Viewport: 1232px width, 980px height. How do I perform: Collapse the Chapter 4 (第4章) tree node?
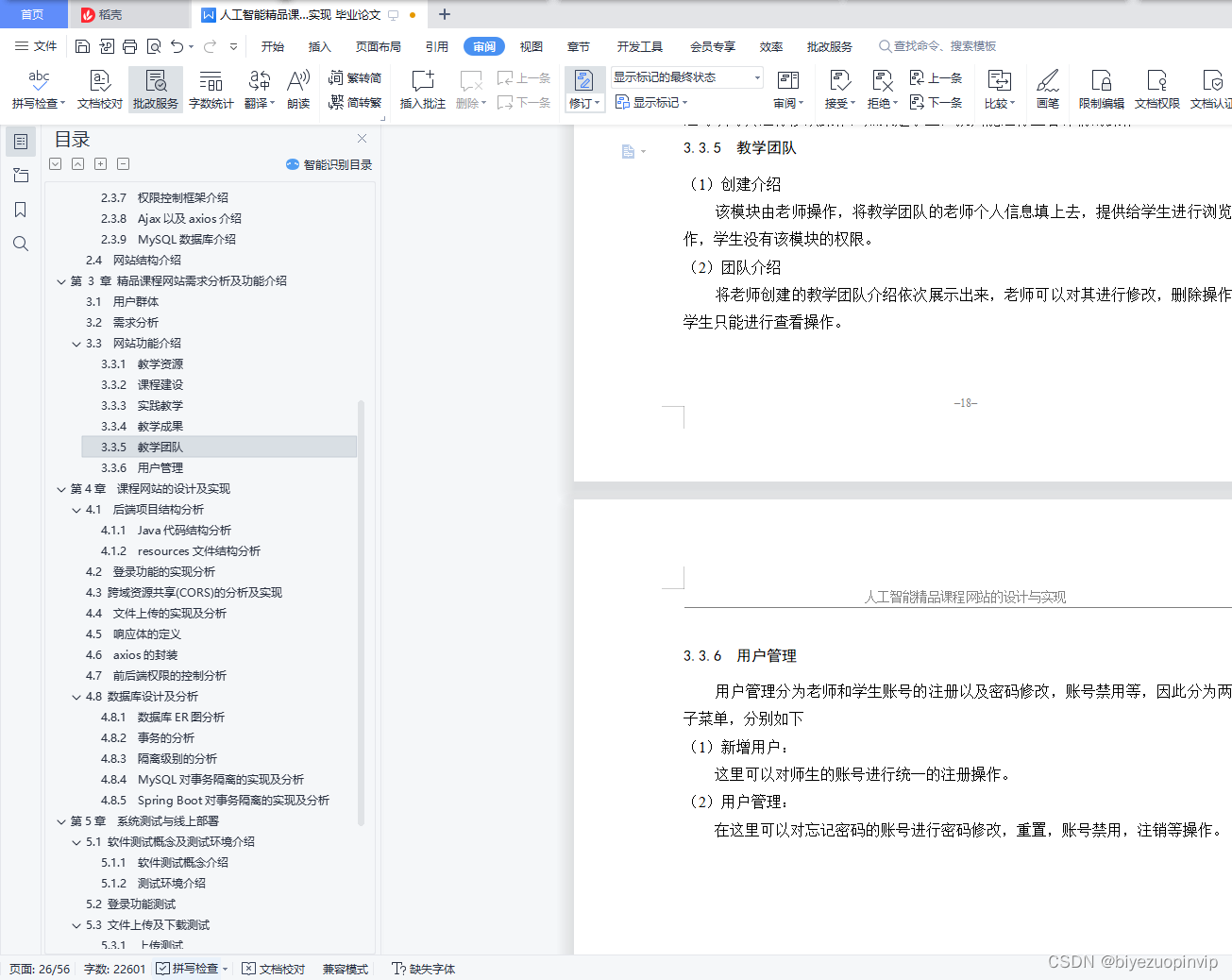point(61,489)
